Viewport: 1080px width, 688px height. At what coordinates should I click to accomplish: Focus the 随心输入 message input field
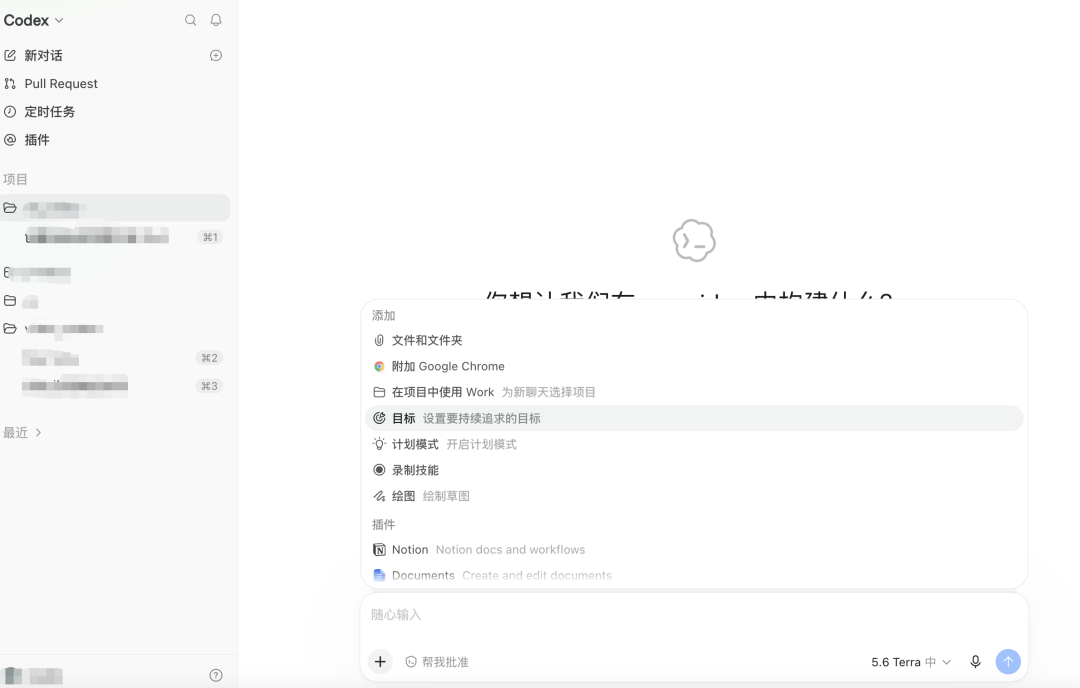tap(694, 614)
